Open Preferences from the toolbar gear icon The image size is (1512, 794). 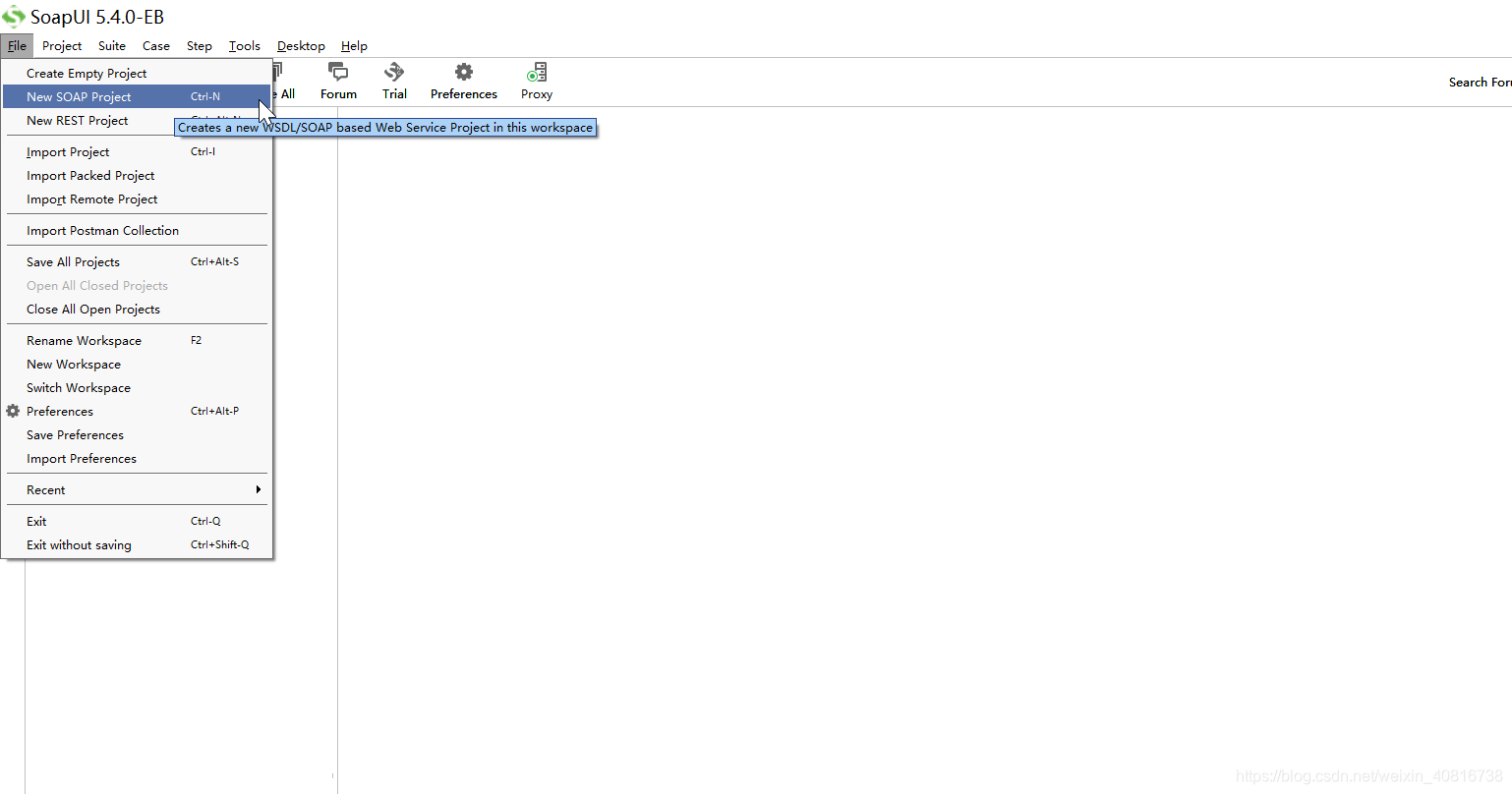pyautogui.click(x=463, y=82)
